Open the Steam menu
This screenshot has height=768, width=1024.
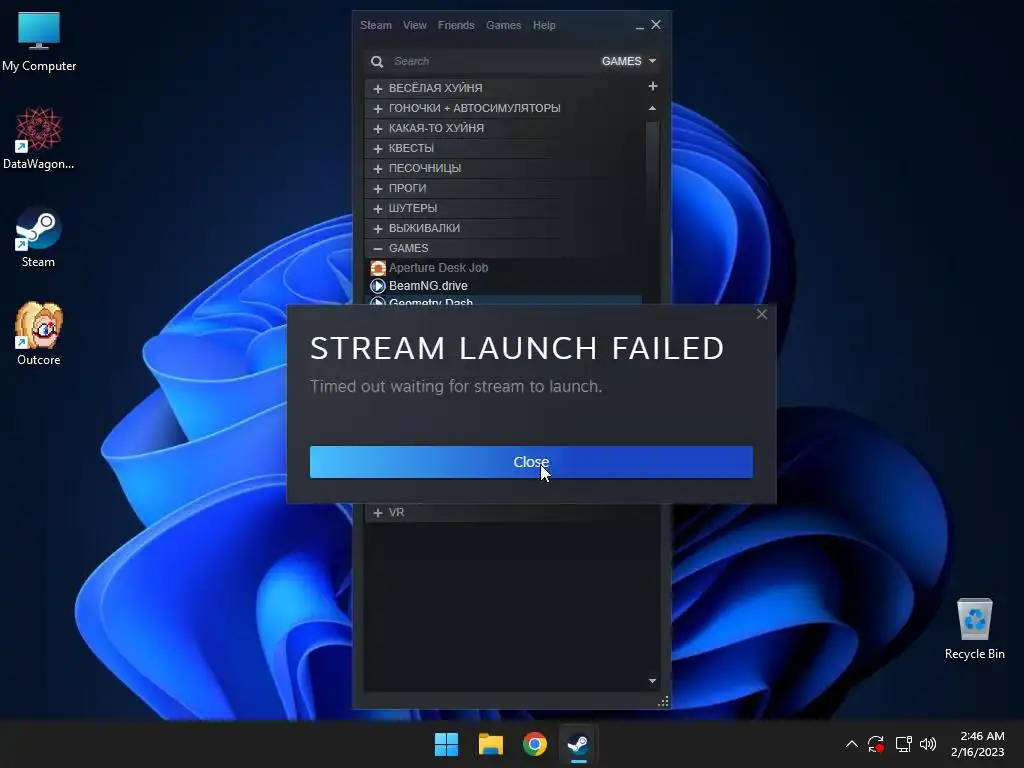376,25
